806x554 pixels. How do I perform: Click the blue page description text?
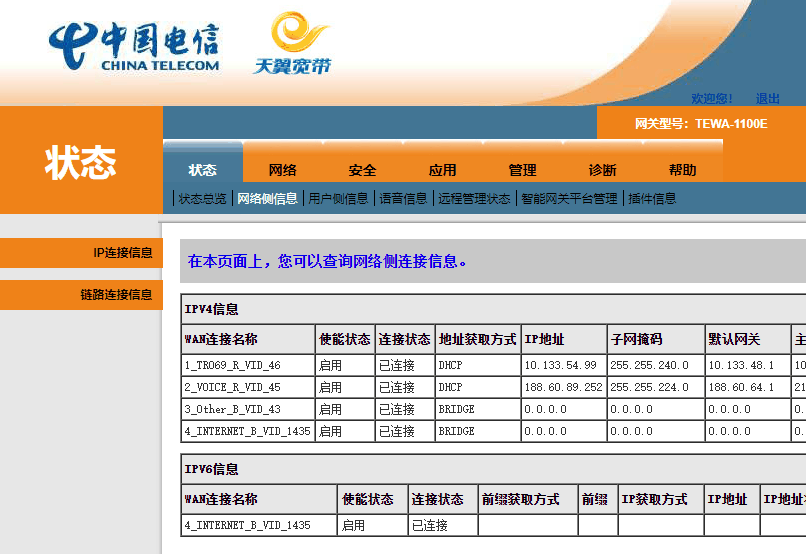click(x=327, y=262)
